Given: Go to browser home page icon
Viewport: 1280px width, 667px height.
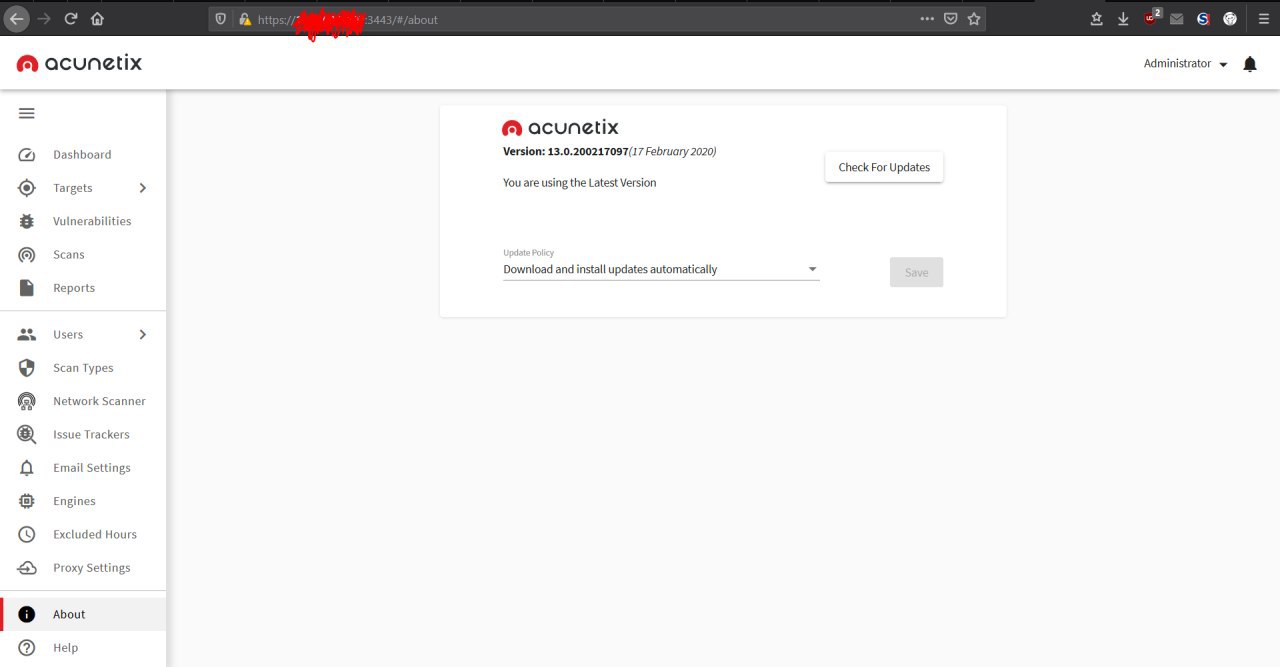Looking at the screenshot, I should tap(97, 19).
